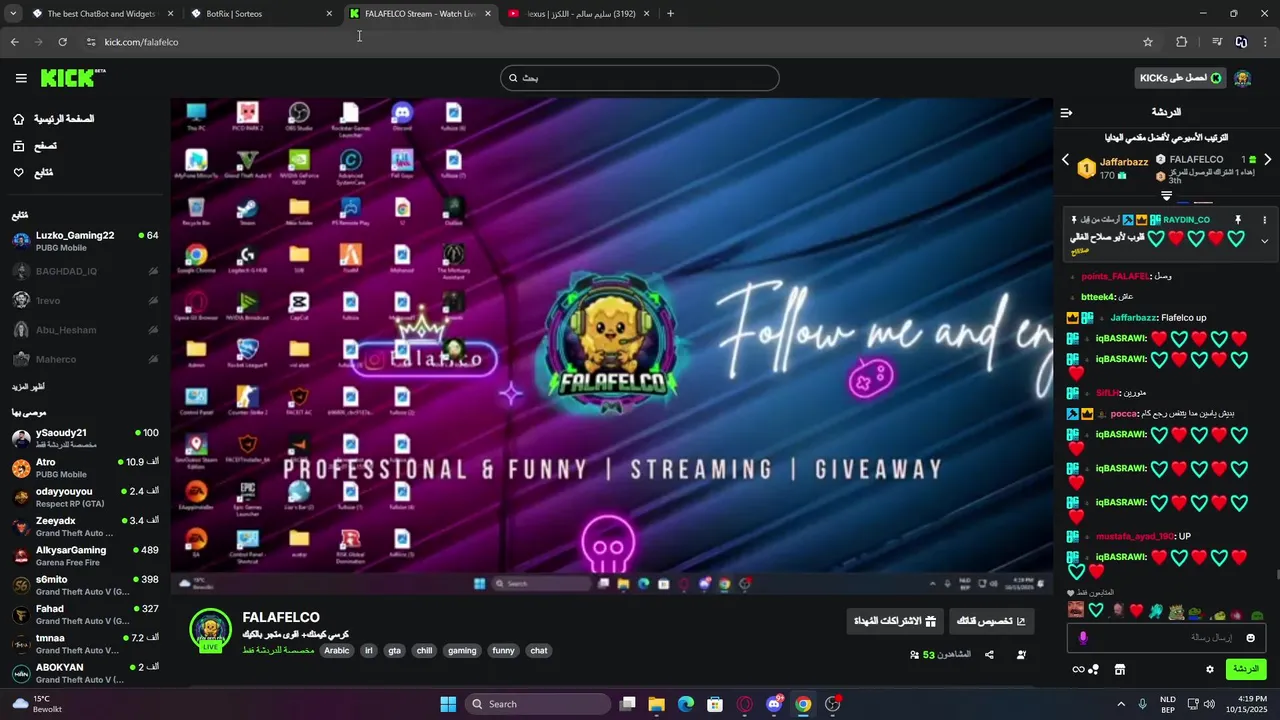Open the user profile avatar menu
Image resolution: width=1280 pixels, height=720 pixels.
click(x=1243, y=78)
